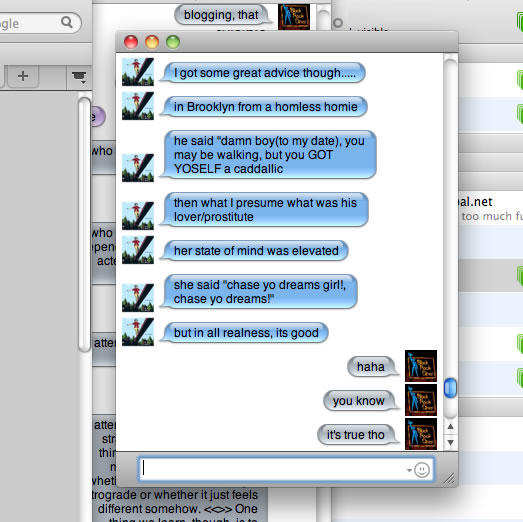Click the browser window vertical scrollbar thumb
The image size is (523, 522).
tap(84, 224)
